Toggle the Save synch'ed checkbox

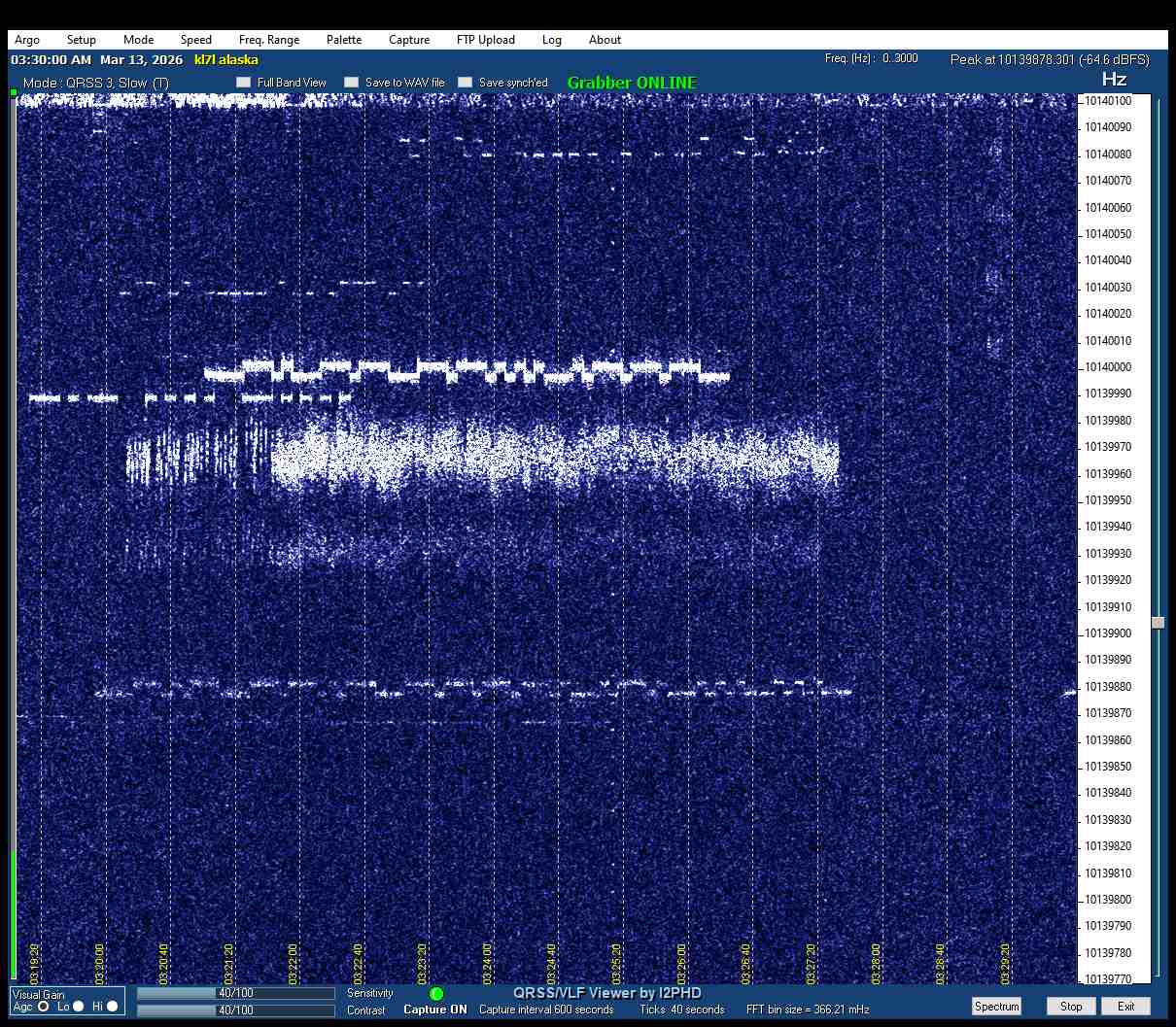466,83
